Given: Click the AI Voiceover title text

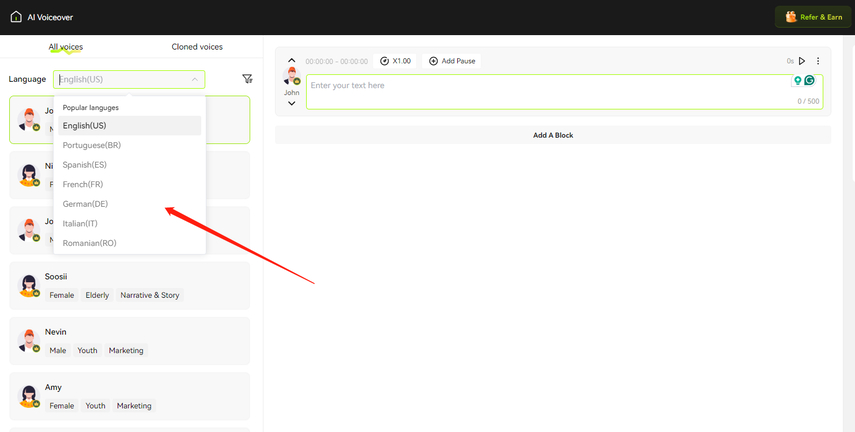Looking at the screenshot, I should [x=50, y=17].
